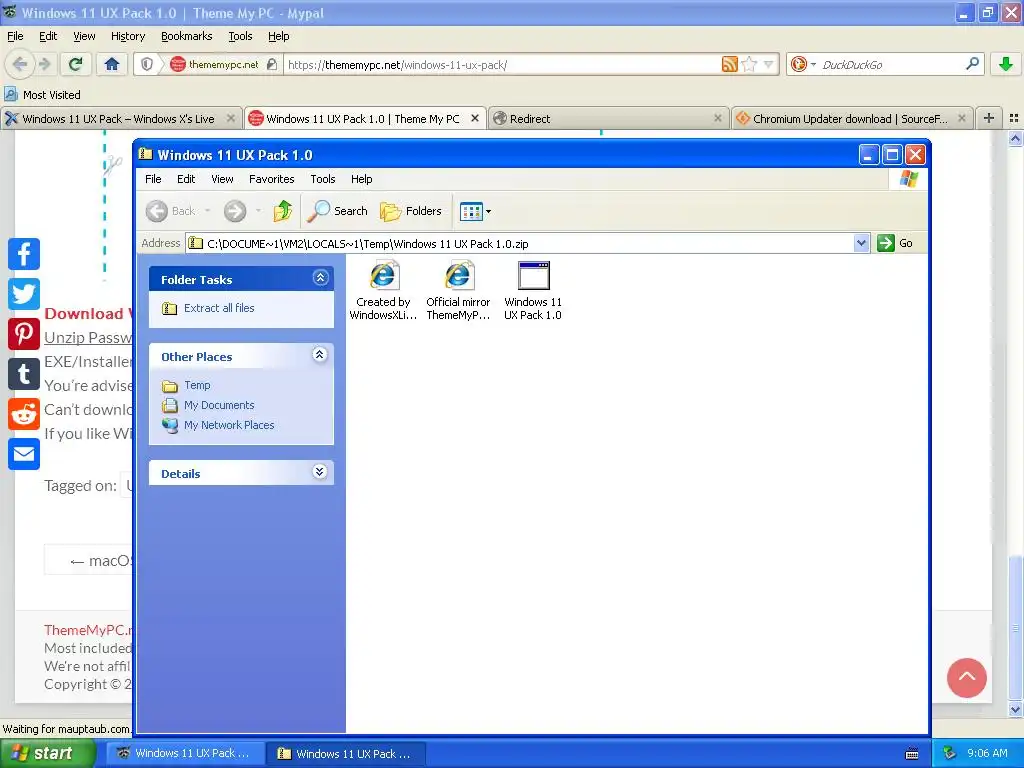This screenshot has height=768, width=1024.
Task: Click Extract all files link
Action: coord(219,308)
